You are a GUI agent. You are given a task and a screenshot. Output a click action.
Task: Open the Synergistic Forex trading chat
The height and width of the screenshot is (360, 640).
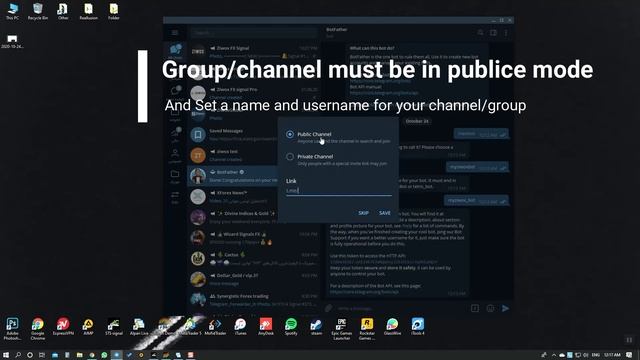click(253, 300)
